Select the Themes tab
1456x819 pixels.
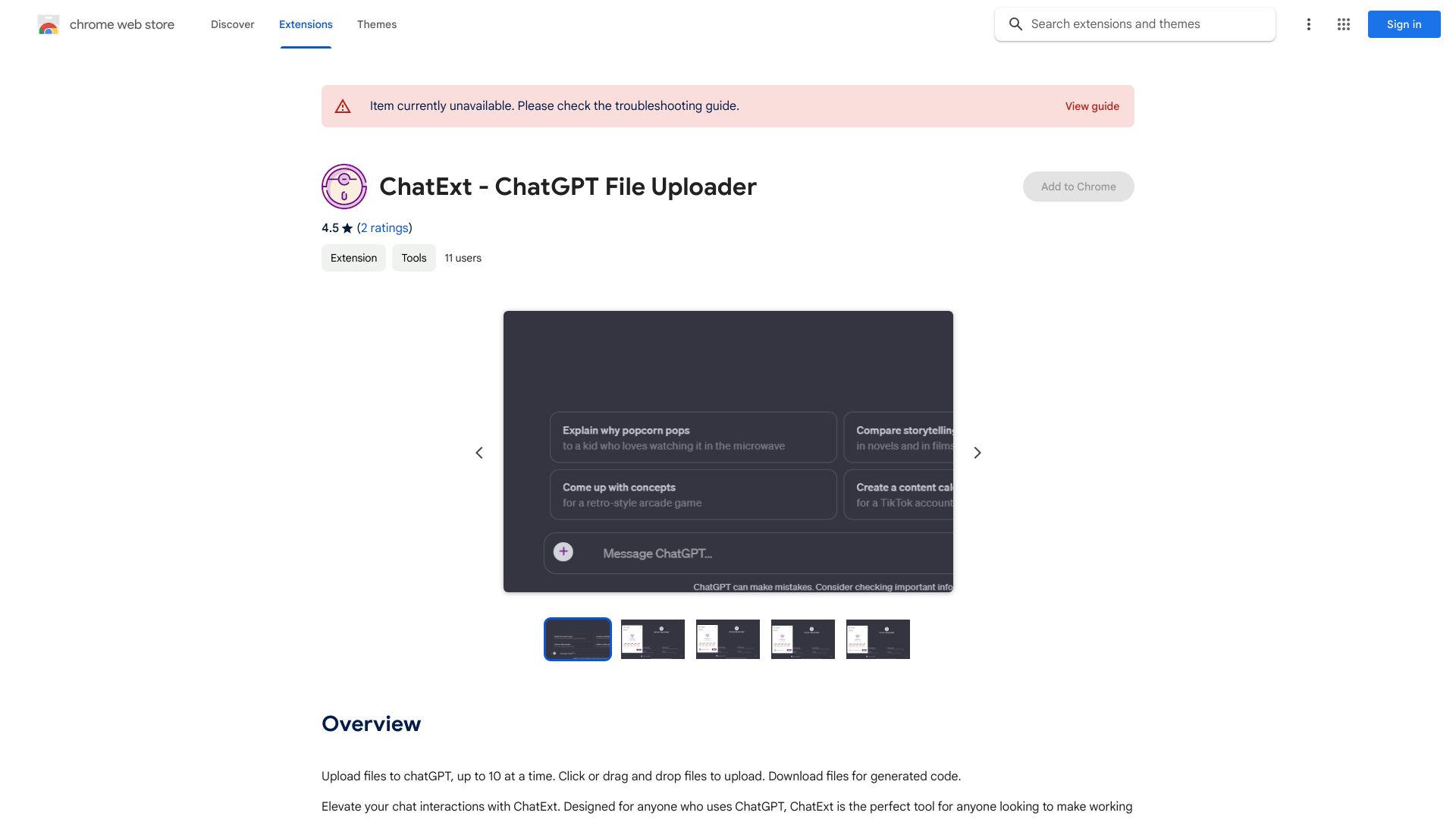(x=376, y=24)
